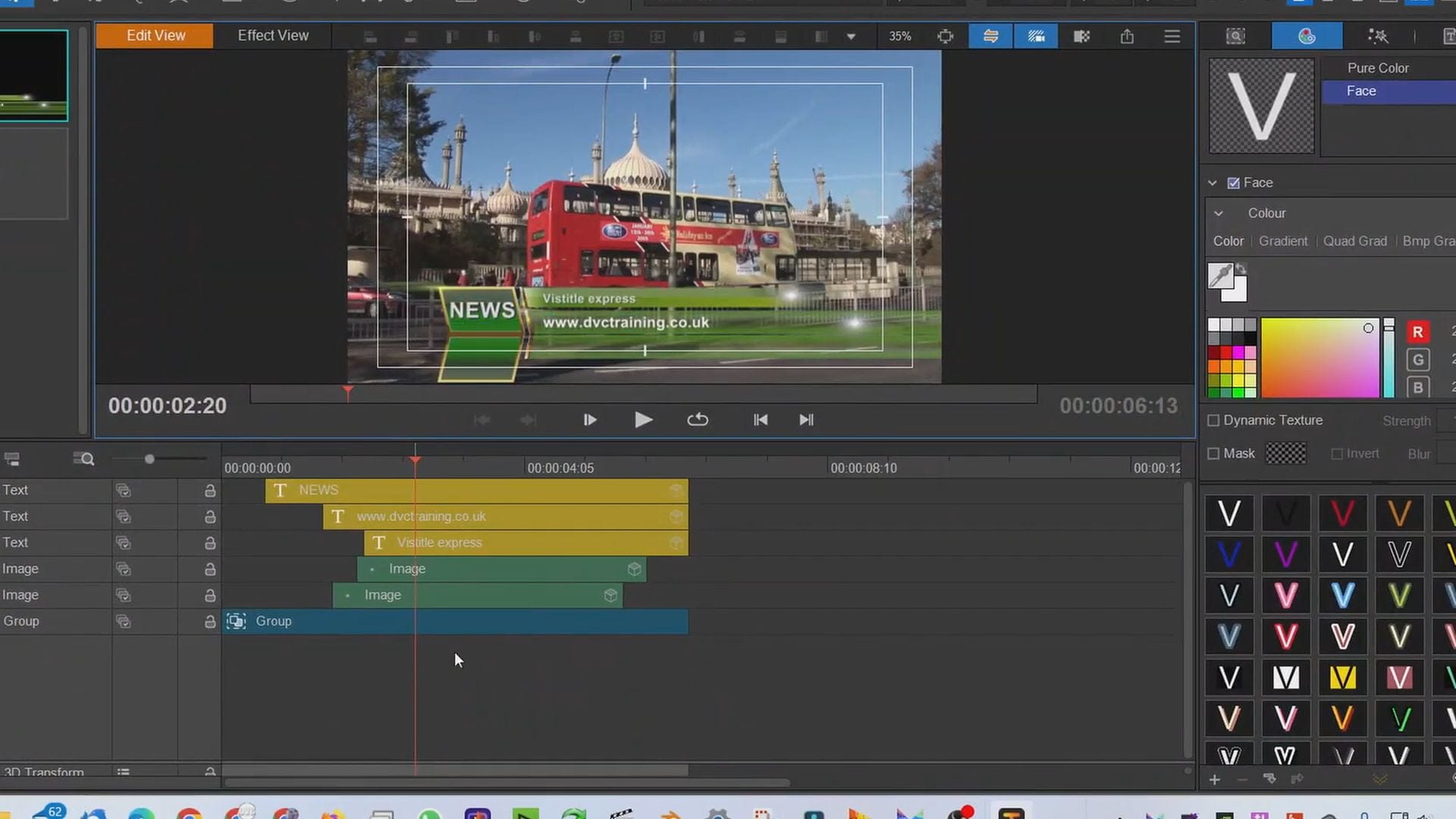Lock the NEWS text track

point(210,491)
